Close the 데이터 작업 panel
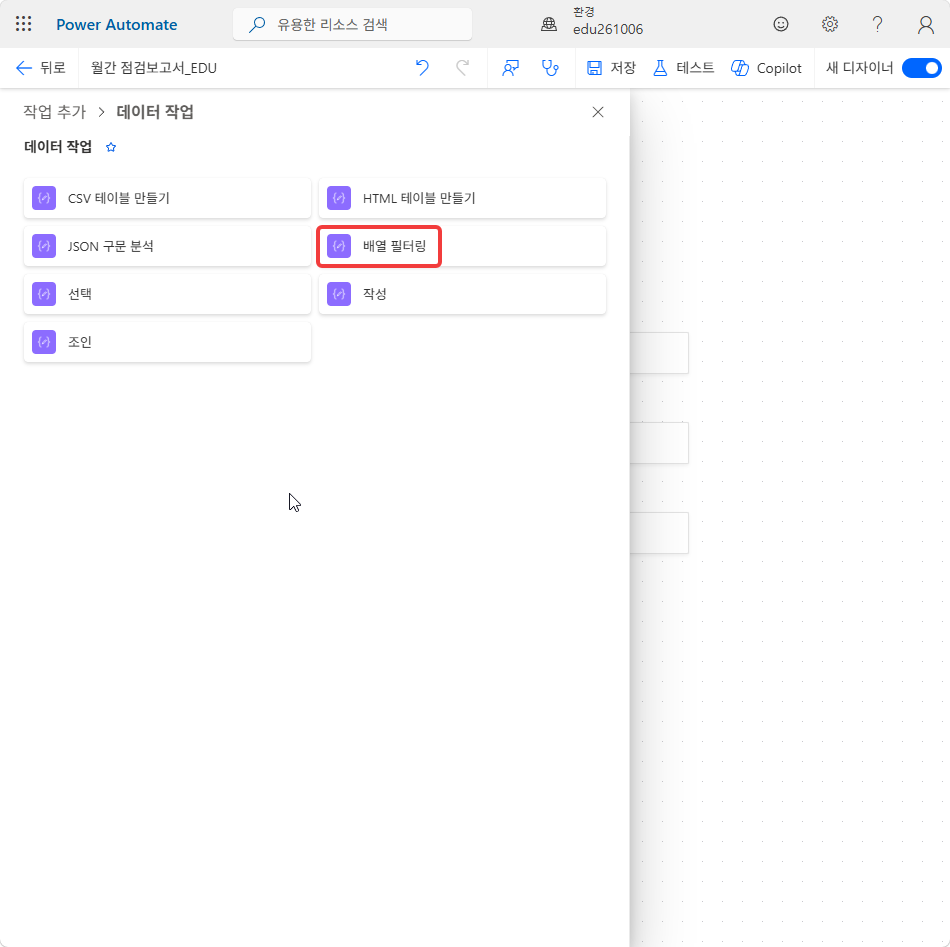 coord(598,112)
